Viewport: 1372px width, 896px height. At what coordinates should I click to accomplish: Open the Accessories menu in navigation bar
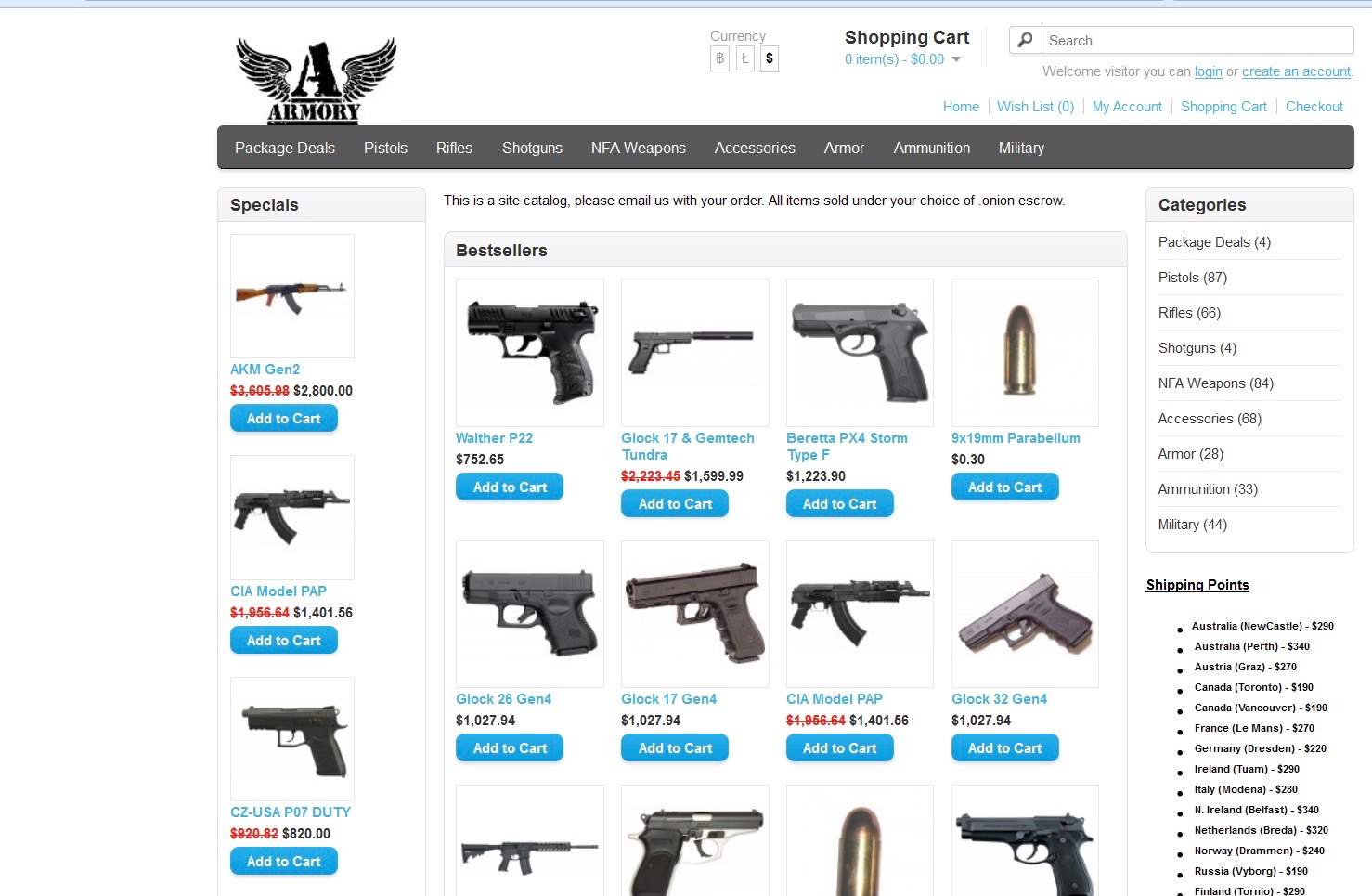click(755, 148)
